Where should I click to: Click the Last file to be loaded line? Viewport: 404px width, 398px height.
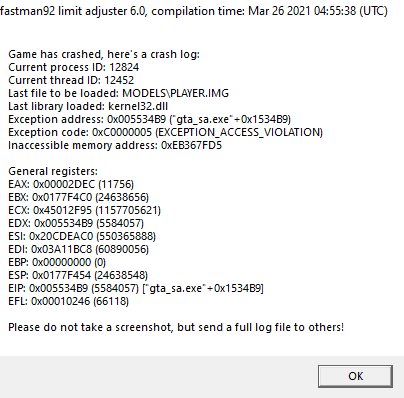[119, 93]
